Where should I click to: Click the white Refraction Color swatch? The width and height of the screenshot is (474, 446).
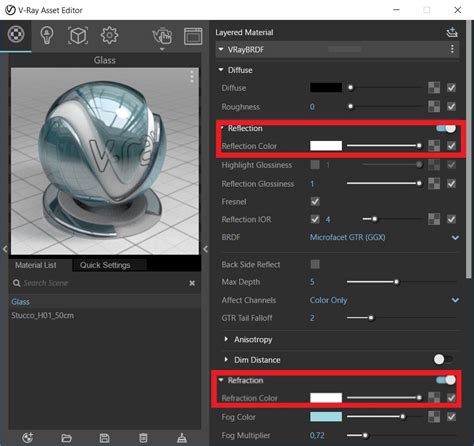click(326, 397)
